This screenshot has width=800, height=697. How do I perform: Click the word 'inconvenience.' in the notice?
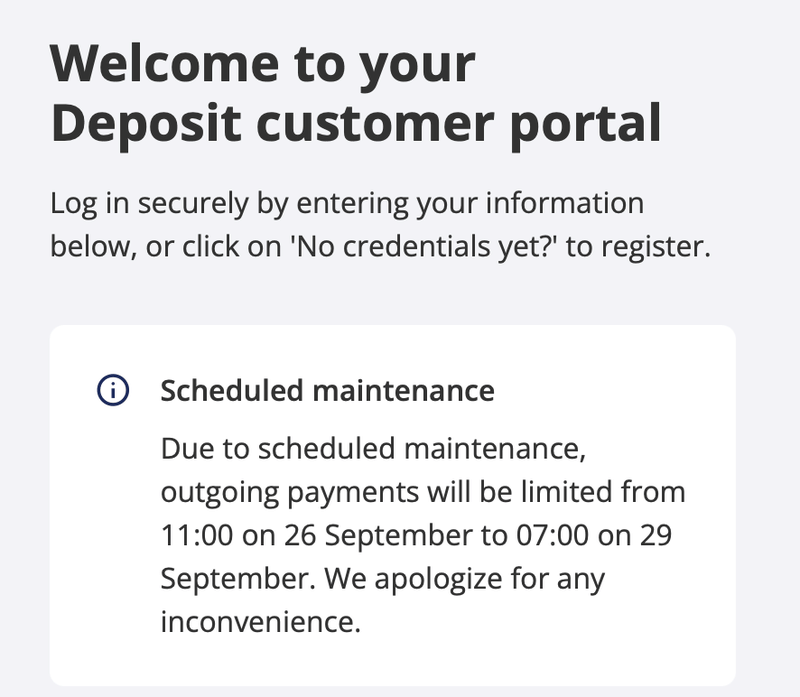pos(259,621)
